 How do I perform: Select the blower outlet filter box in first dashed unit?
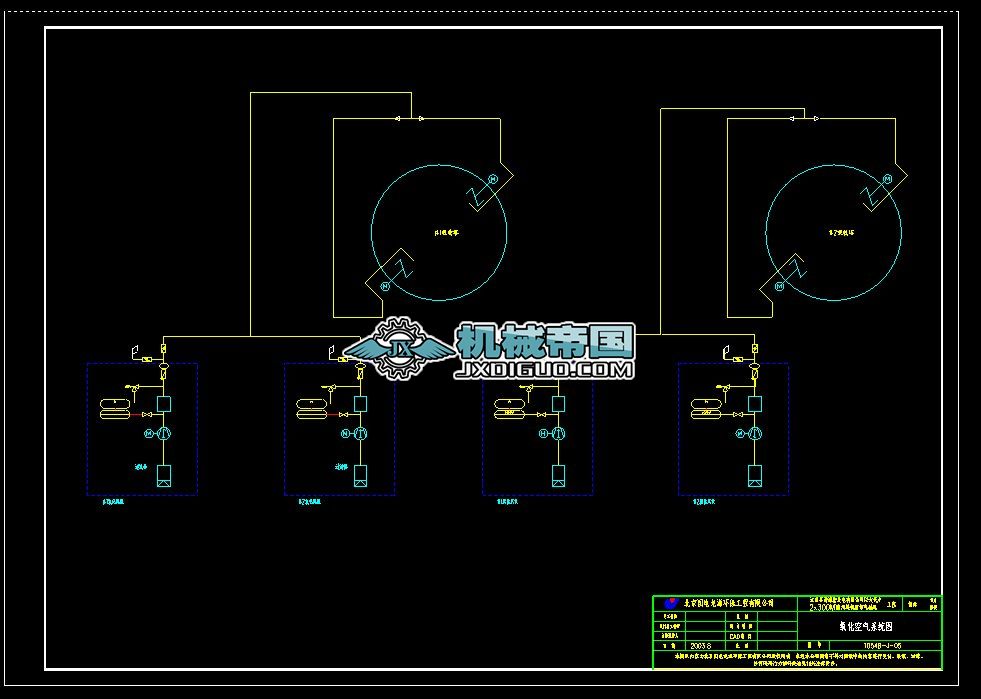tap(164, 403)
